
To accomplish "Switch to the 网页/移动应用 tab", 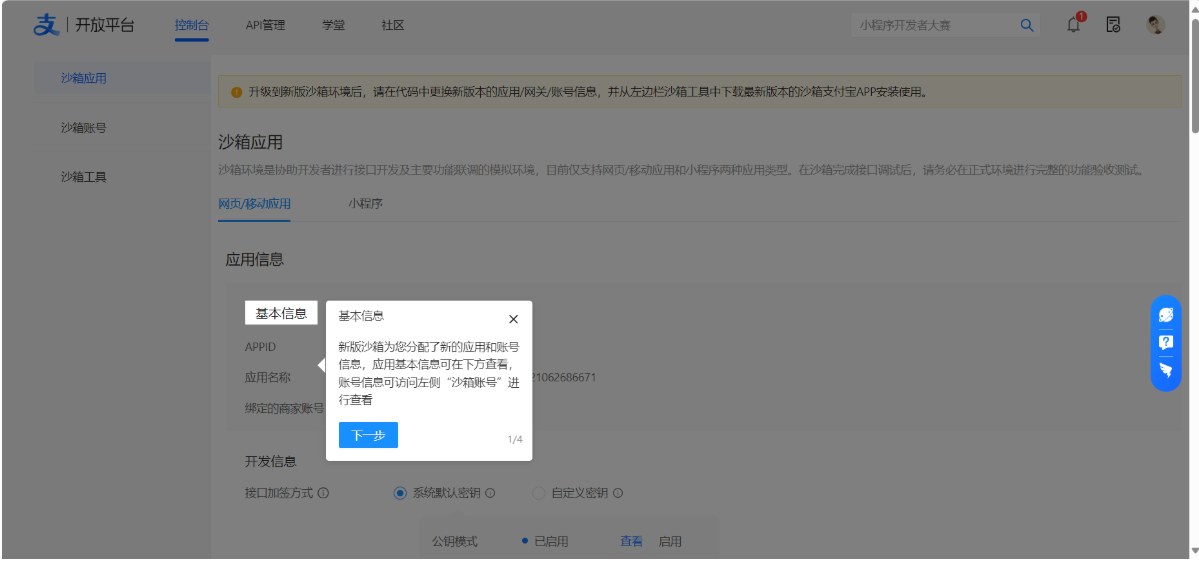I will (254, 204).
